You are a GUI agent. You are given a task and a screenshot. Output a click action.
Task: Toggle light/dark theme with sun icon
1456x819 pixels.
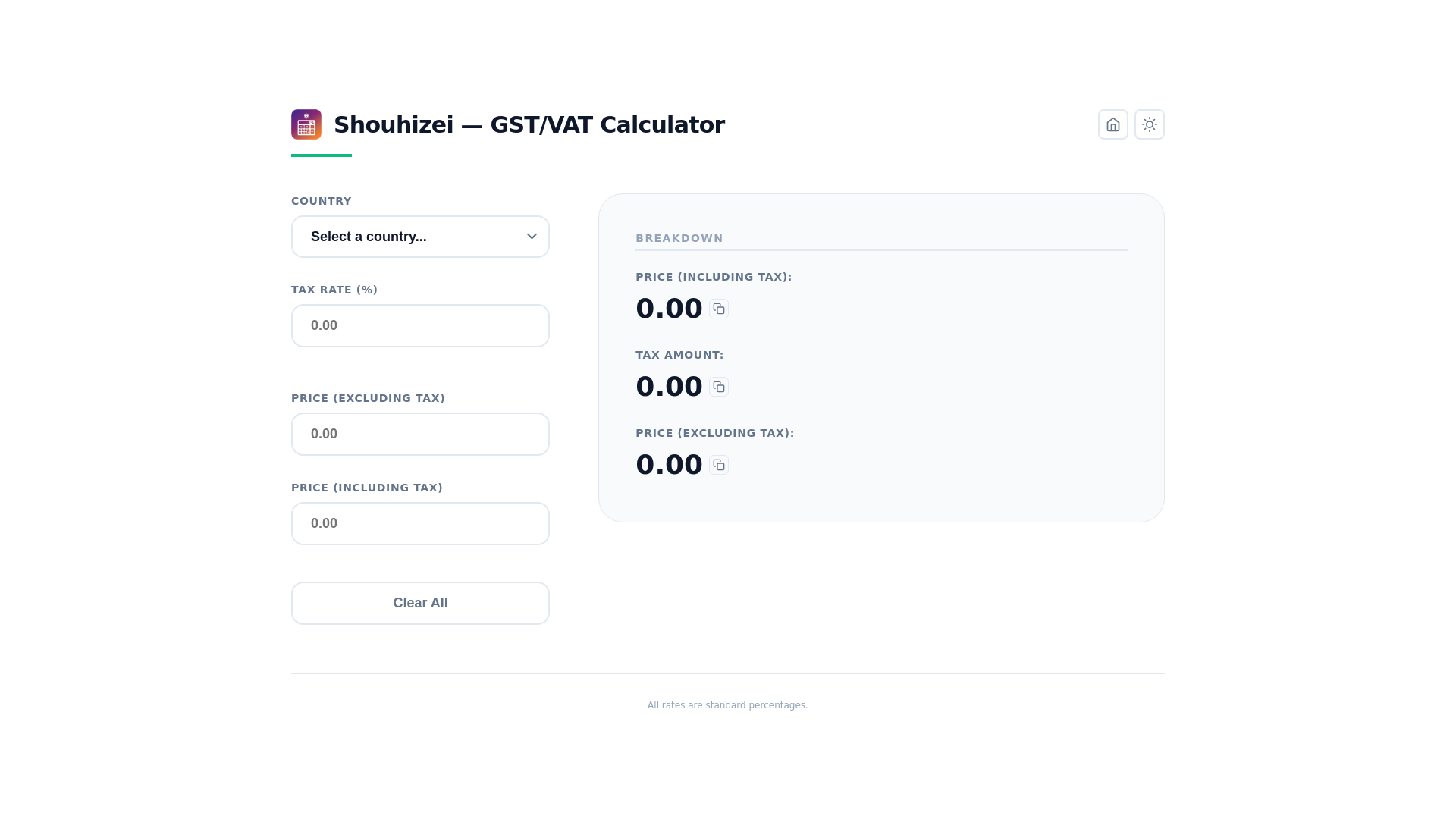click(x=1149, y=124)
